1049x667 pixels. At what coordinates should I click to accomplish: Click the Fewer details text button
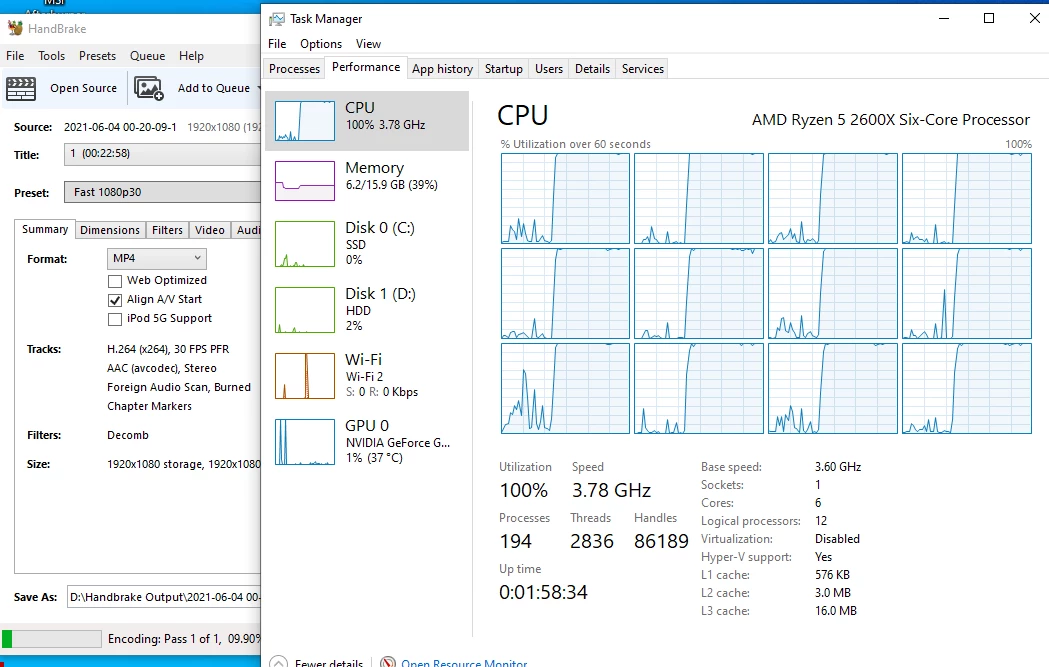coord(328,662)
